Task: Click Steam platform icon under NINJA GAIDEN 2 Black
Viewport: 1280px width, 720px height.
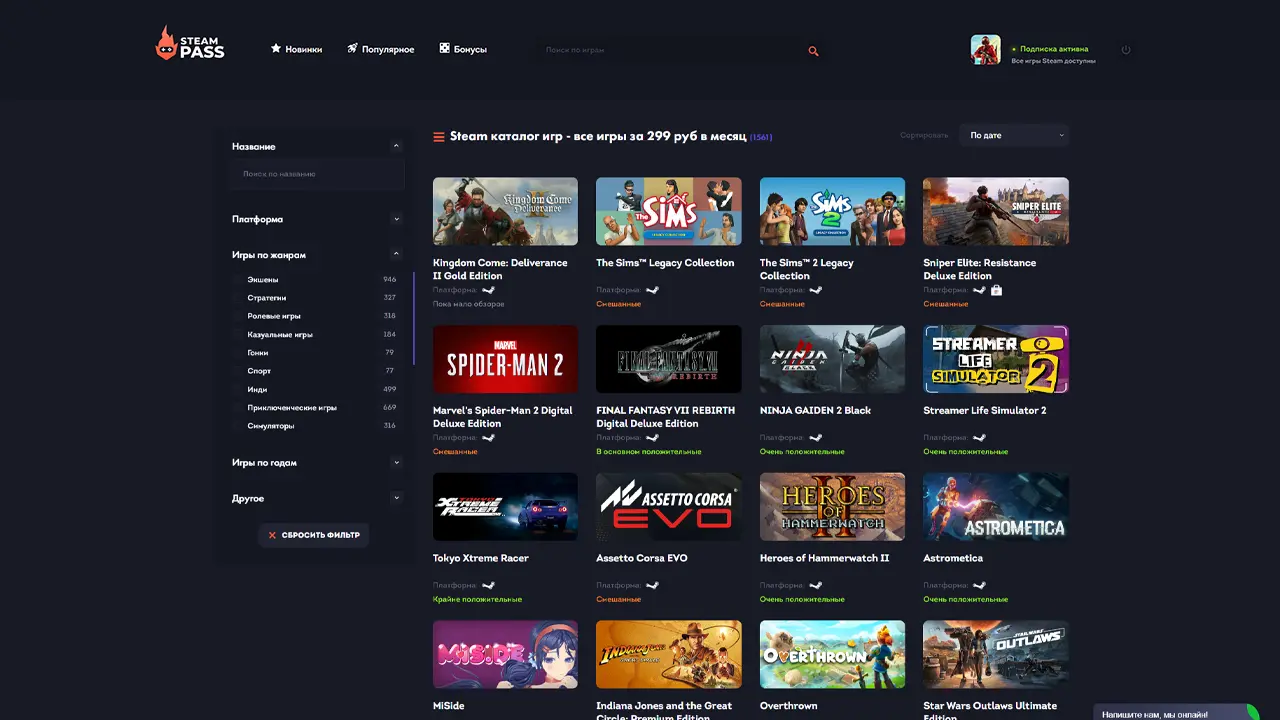Action: [816, 438]
